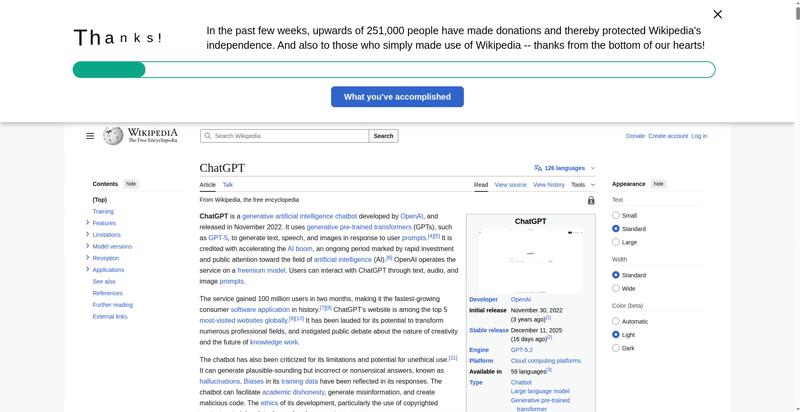Choose the Wide width option
The height and width of the screenshot is (412, 800).
tap(616, 288)
